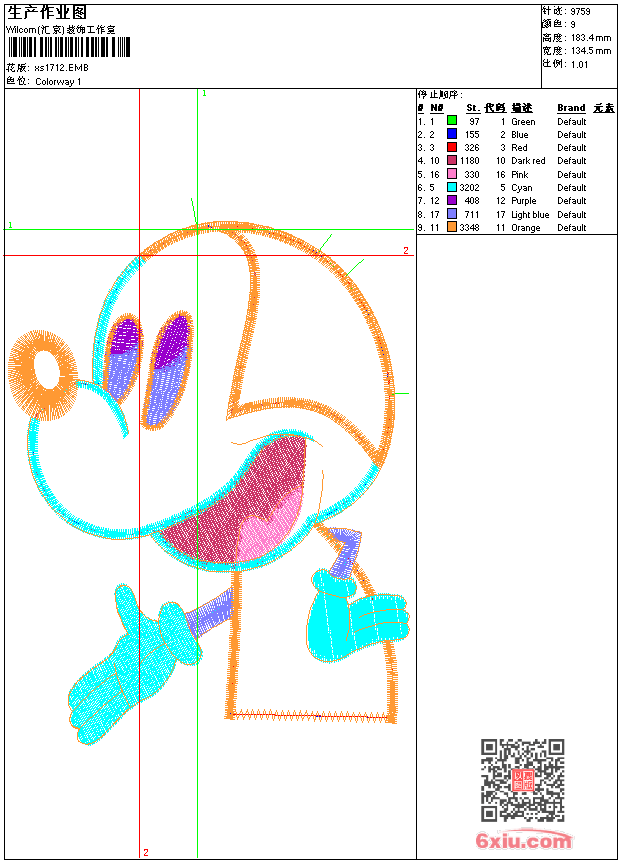Click the zigzag stitch line at design bottom

(310, 715)
